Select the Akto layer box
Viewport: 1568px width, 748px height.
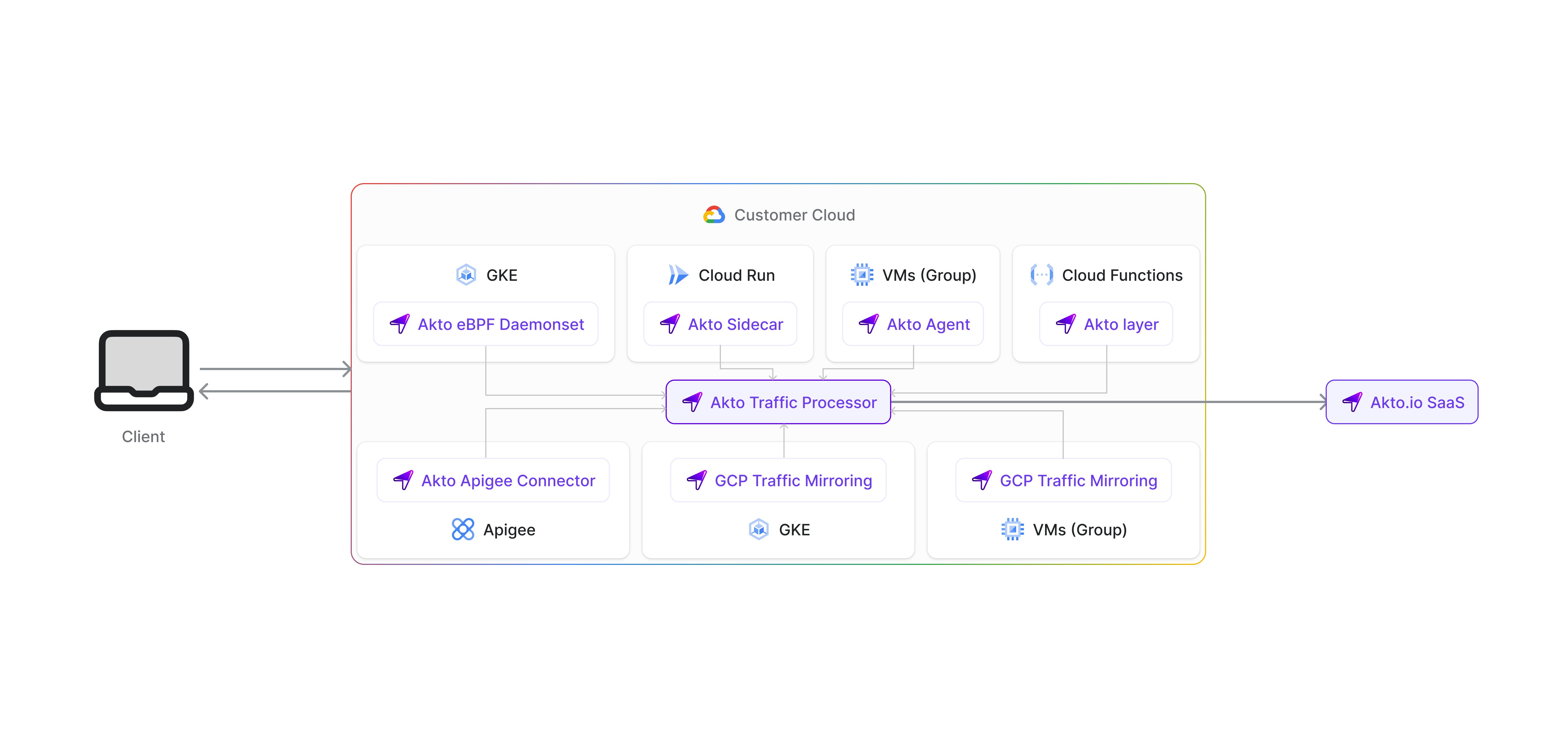[1106, 324]
